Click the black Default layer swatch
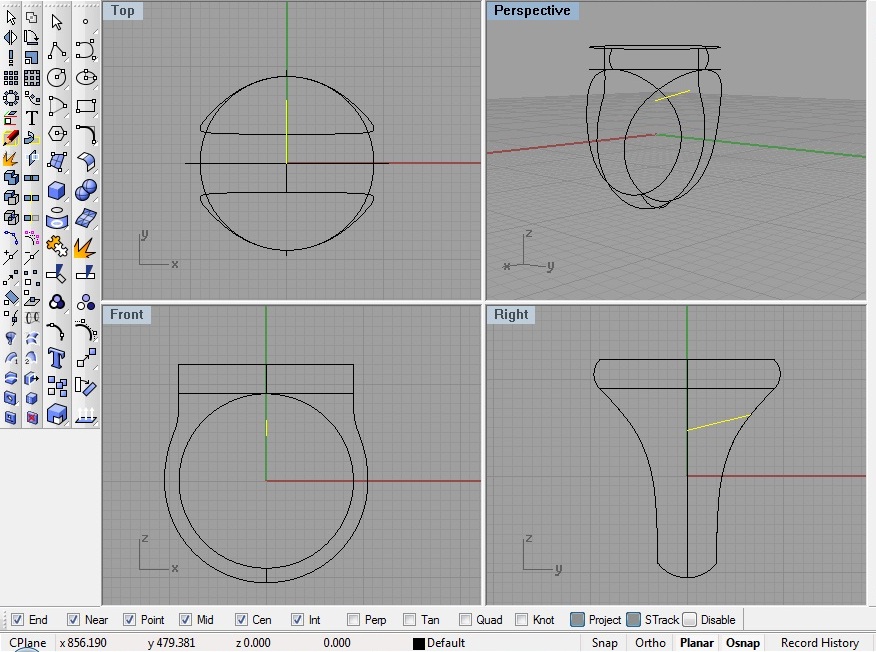 [x=419, y=644]
